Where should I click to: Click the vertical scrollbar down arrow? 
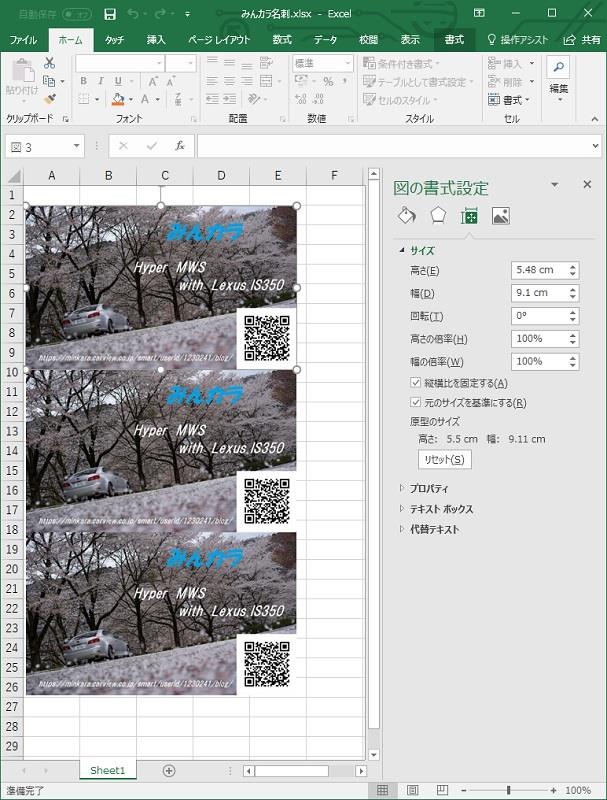tap(374, 755)
